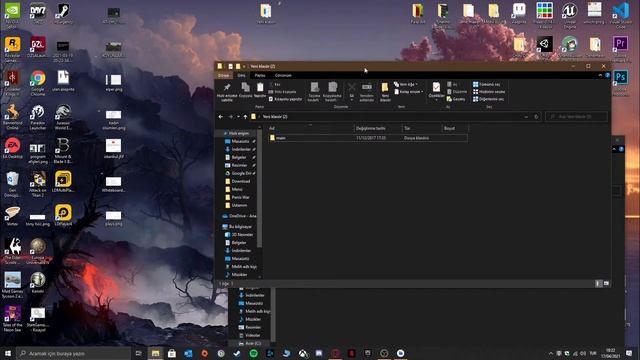This screenshot has height=360, width=640.
Task: Click Geçmiş (history) in the ribbon
Action: point(456,99)
